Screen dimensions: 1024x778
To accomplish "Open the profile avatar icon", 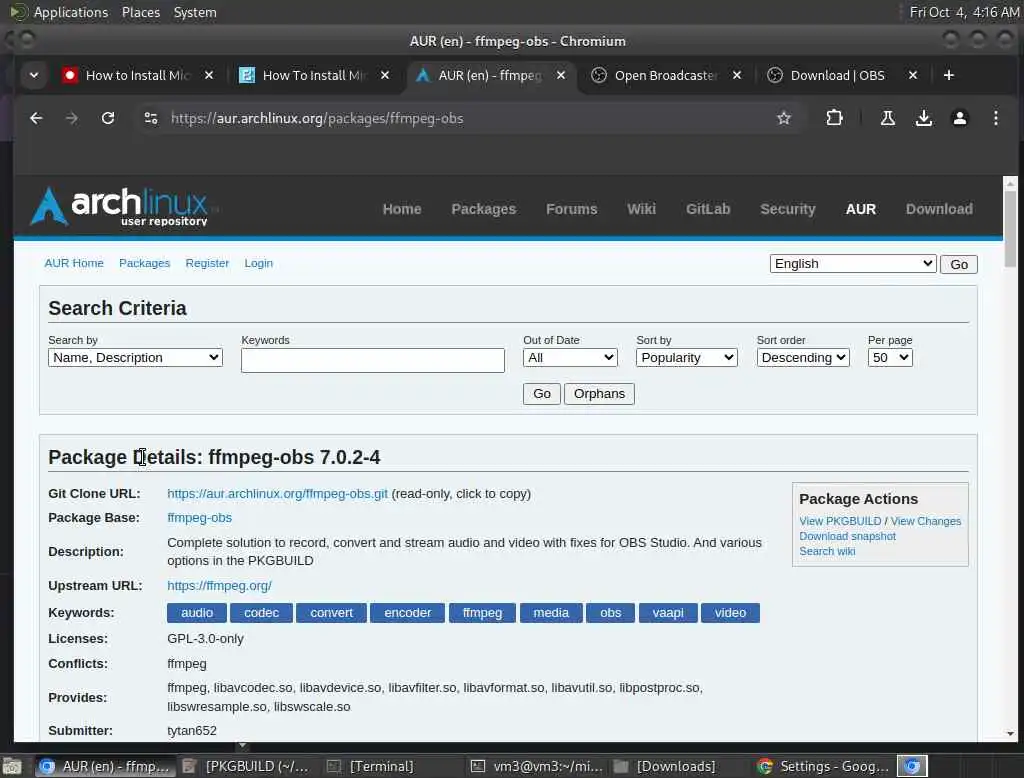I will [x=959, y=118].
